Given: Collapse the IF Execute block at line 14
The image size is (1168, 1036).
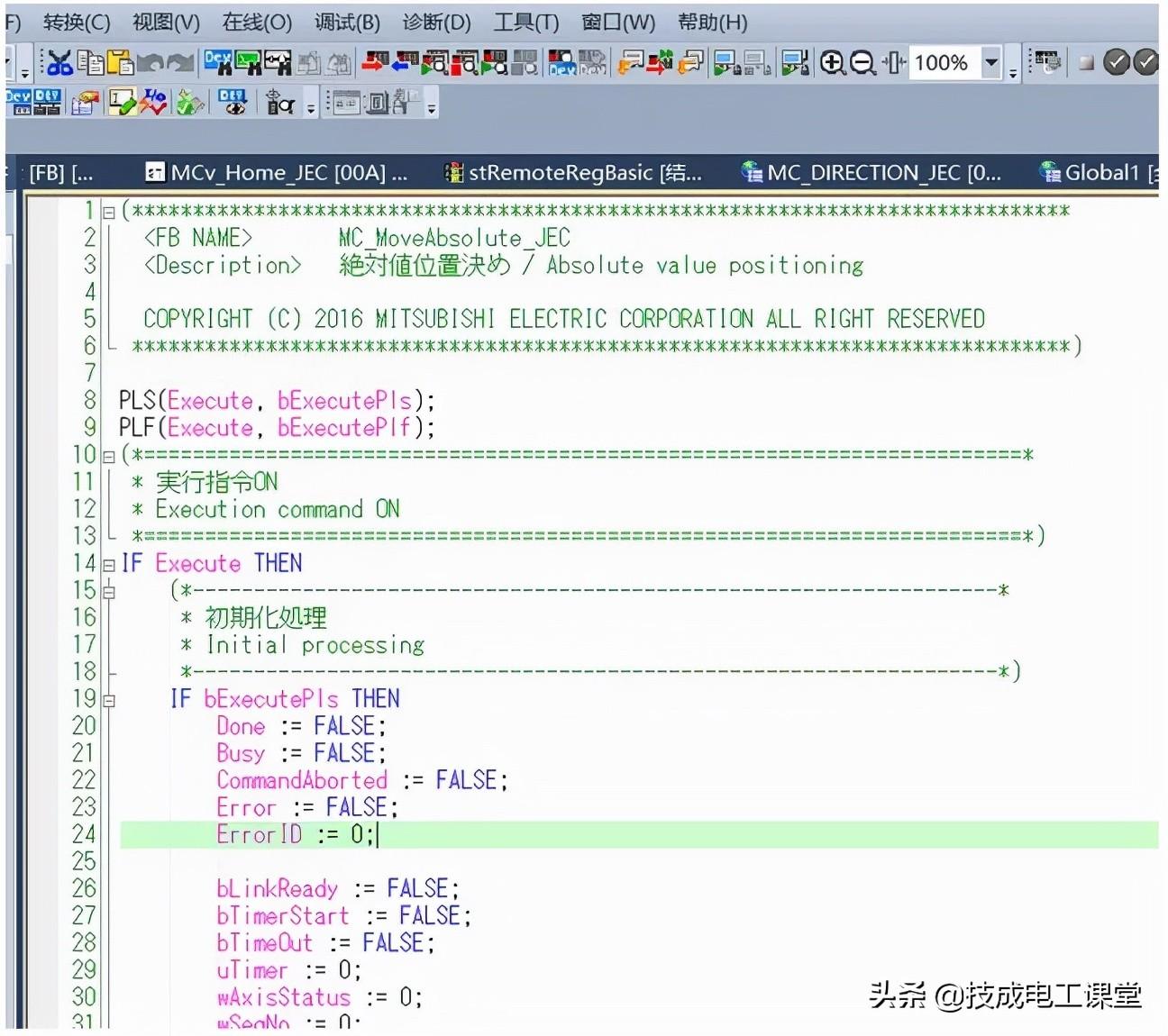Looking at the screenshot, I should pos(109,565).
